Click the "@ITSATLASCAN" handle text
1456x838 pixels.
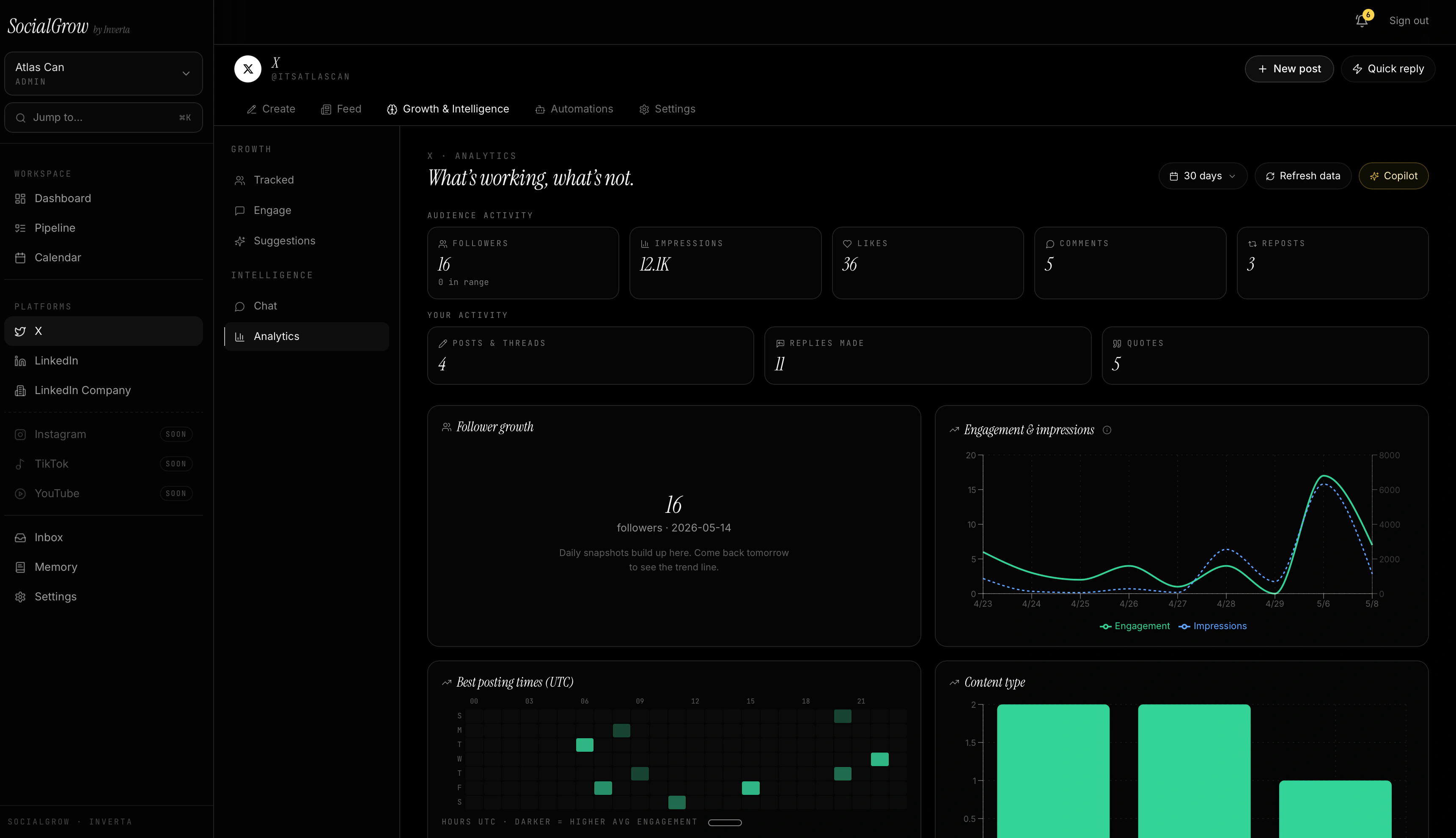pyautogui.click(x=310, y=77)
